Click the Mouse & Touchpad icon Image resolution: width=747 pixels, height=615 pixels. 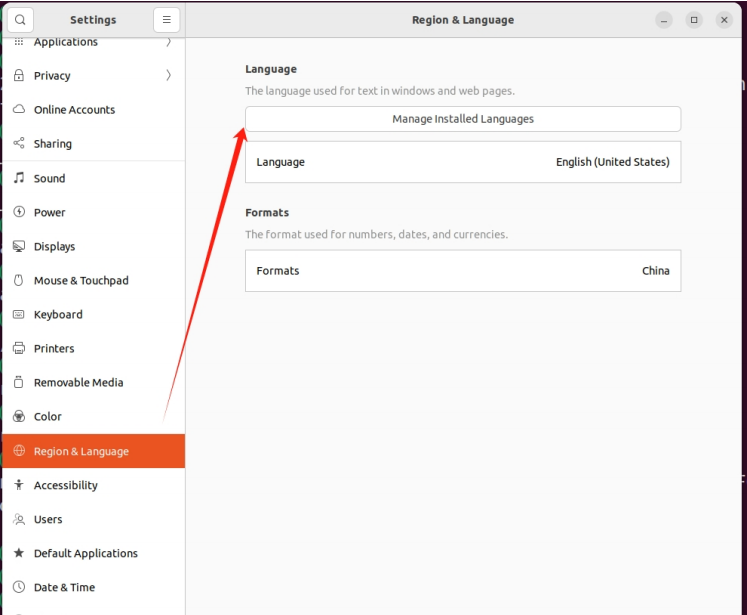point(19,280)
